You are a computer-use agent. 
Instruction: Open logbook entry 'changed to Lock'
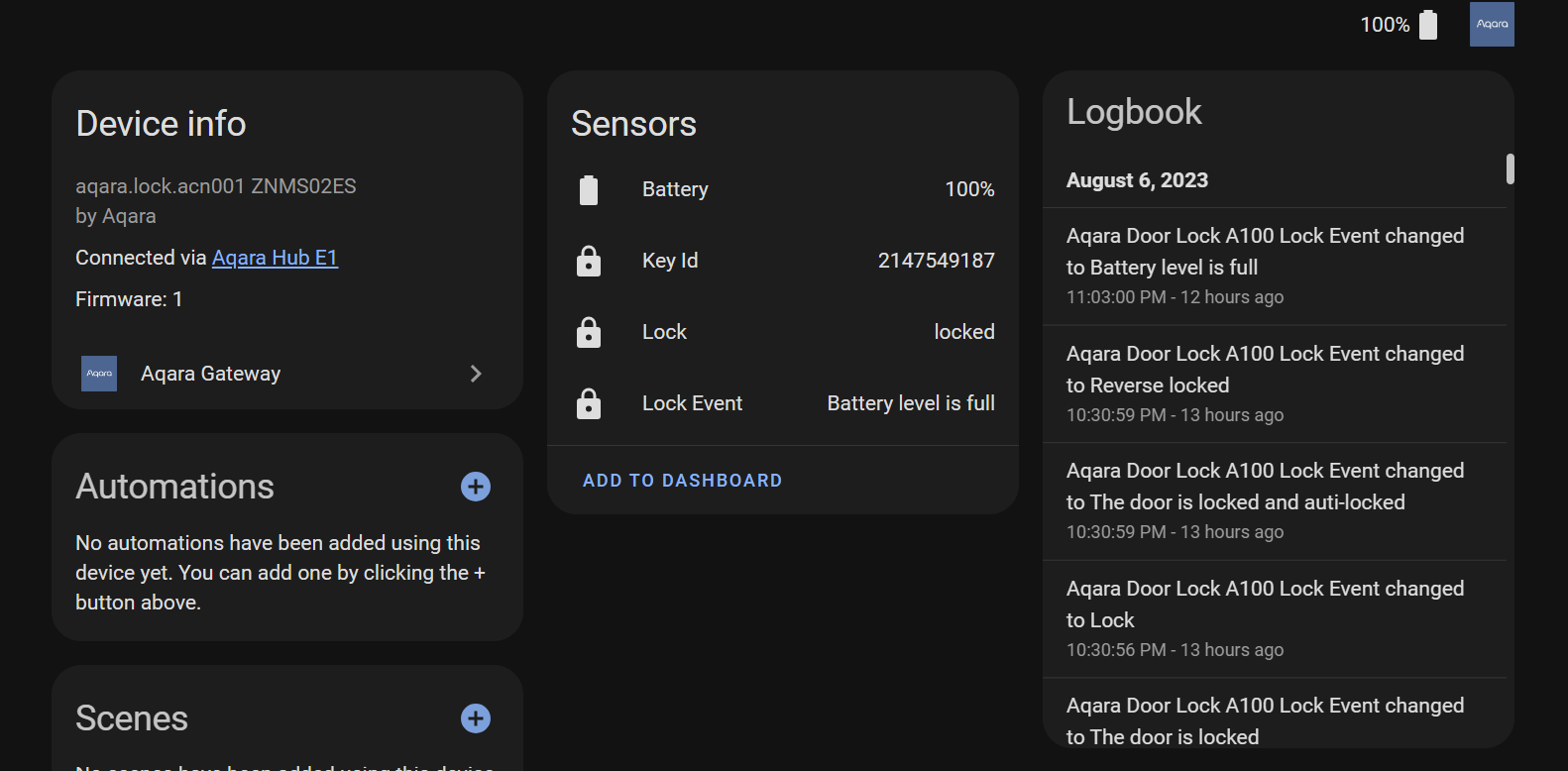1275,619
